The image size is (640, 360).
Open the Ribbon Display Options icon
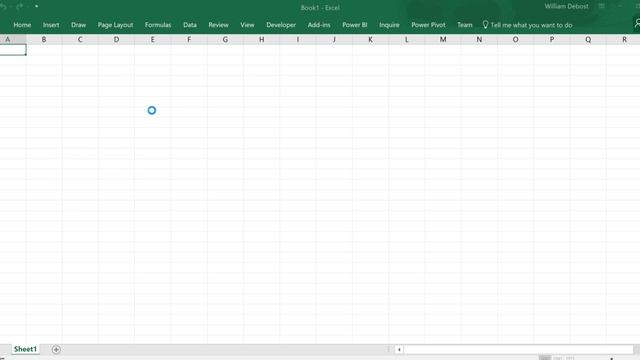[602, 6]
